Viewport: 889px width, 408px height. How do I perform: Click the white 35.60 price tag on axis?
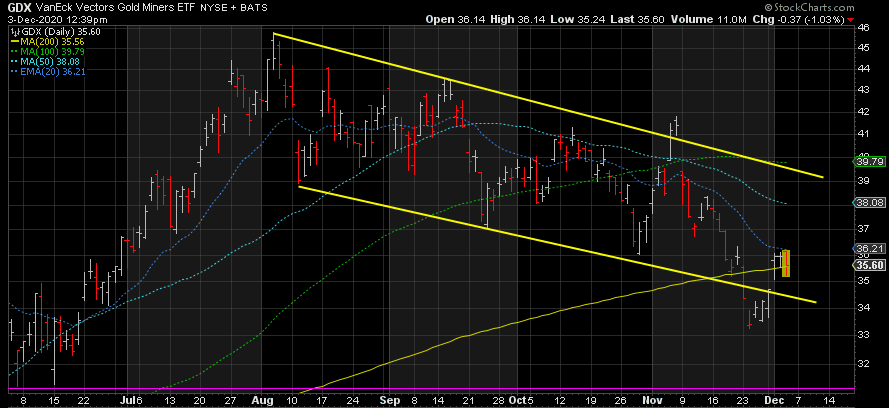click(x=870, y=265)
